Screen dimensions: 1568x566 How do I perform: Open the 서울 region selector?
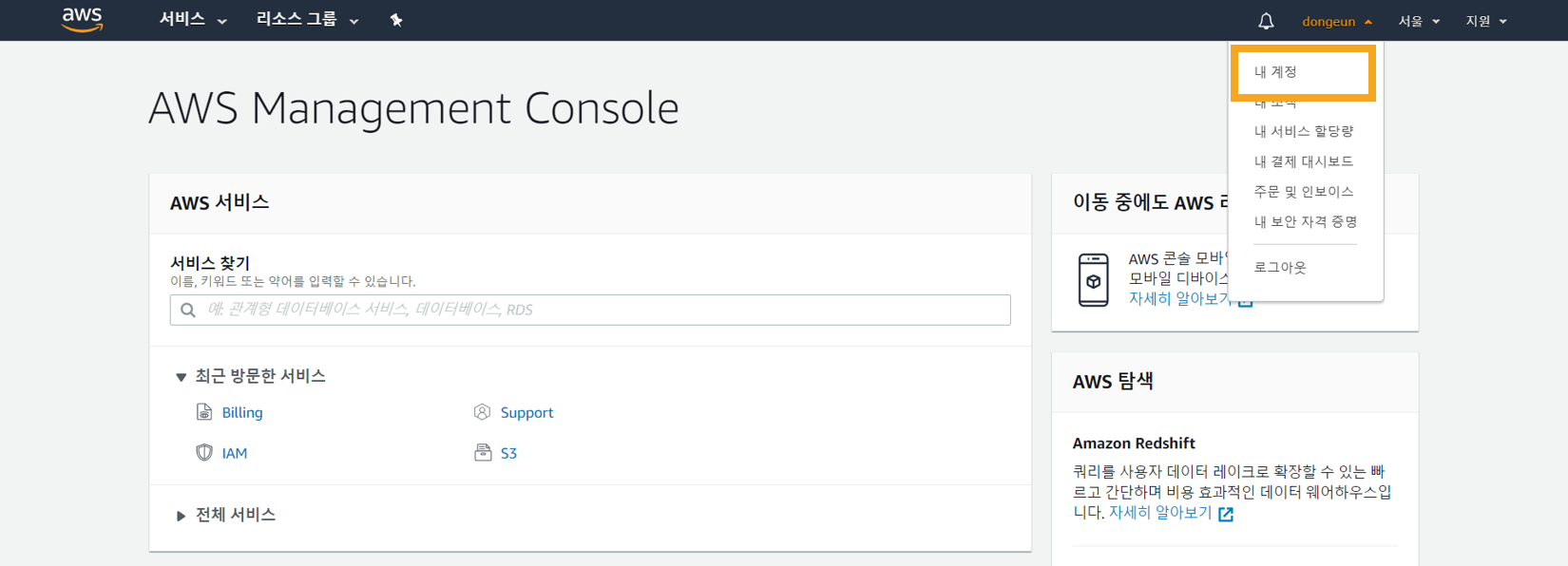1419,21
